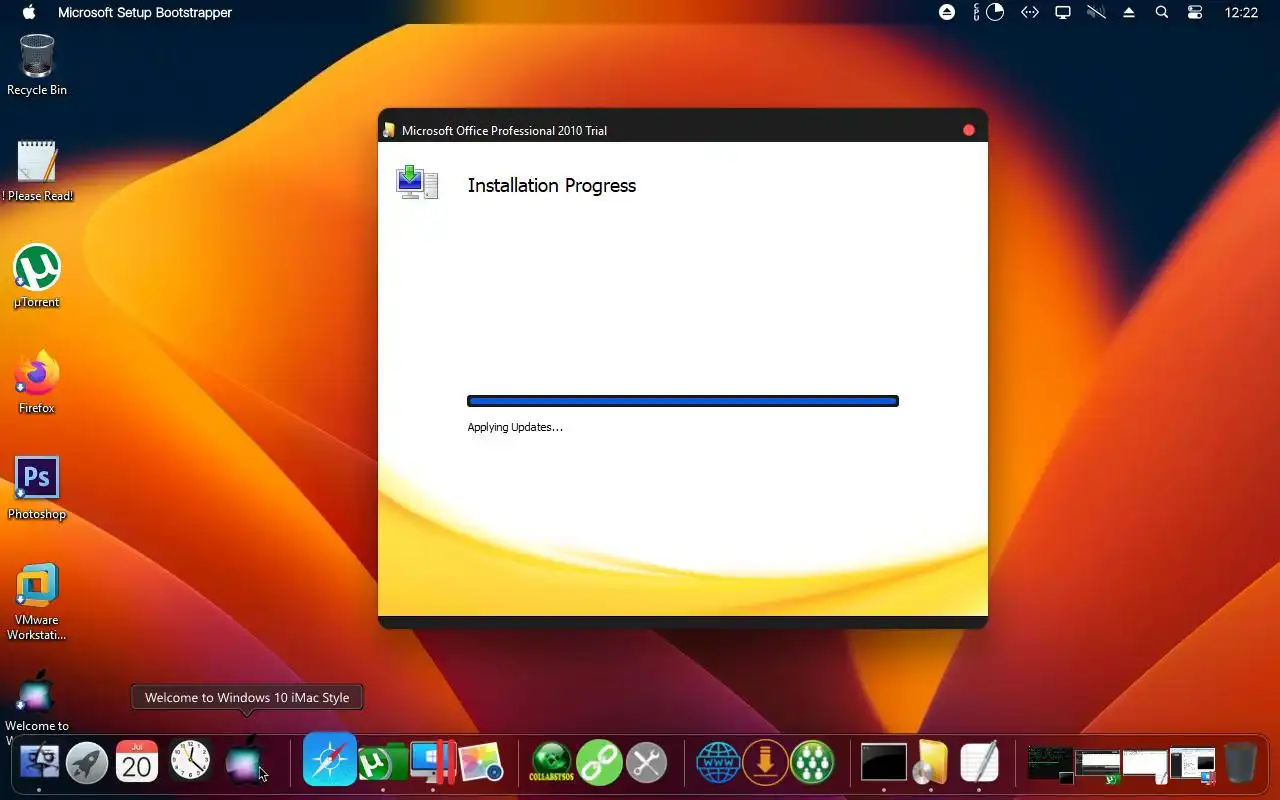Open the Trash can in the dock

(x=1240, y=763)
